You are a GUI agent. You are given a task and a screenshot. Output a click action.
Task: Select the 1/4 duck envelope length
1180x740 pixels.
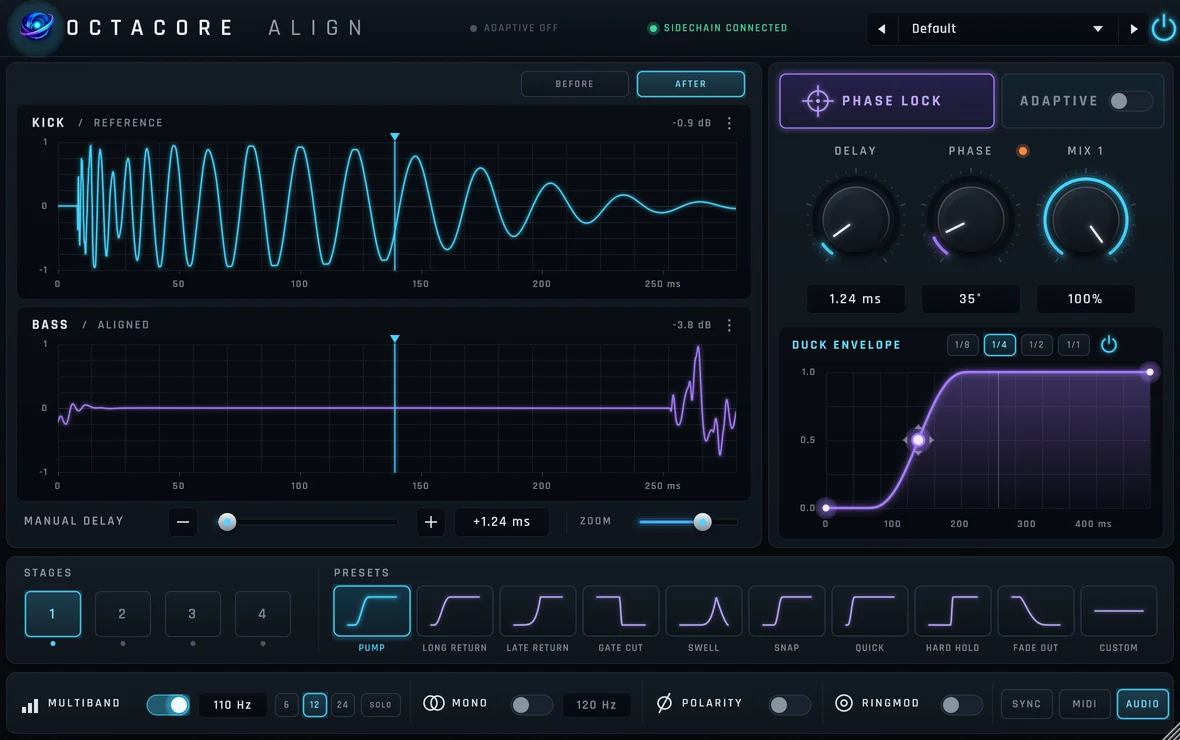(999, 345)
